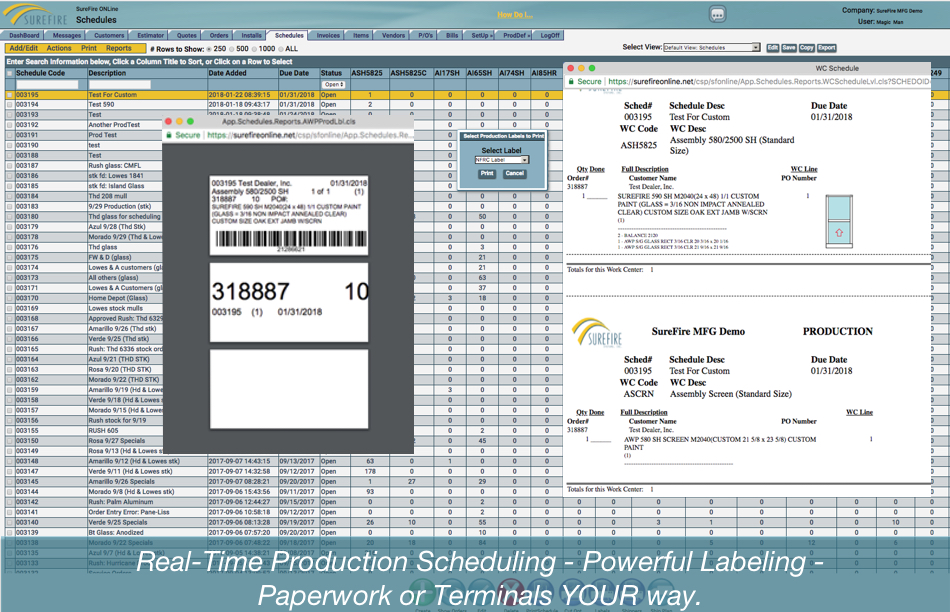This screenshot has width=950, height=612.
Task: Check the box for schedule 003194
Action: coord(10,105)
